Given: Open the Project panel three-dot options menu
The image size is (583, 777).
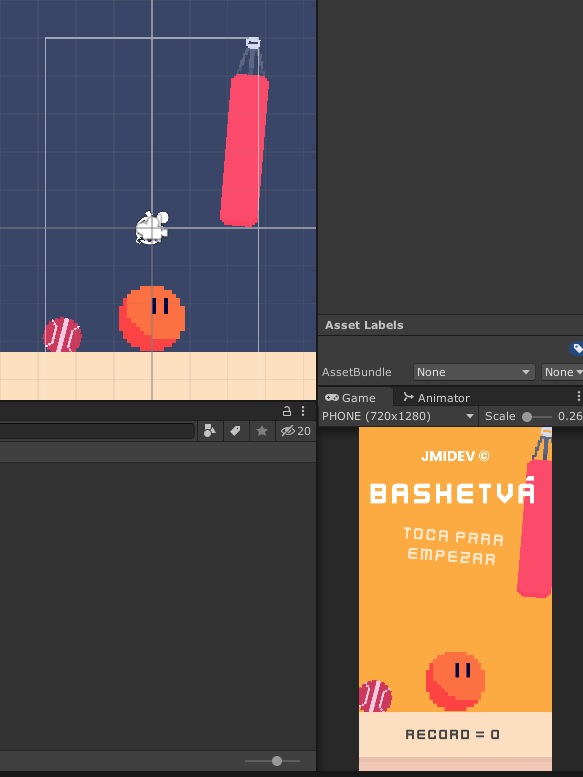Looking at the screenshot, I should tap(303, 411).
